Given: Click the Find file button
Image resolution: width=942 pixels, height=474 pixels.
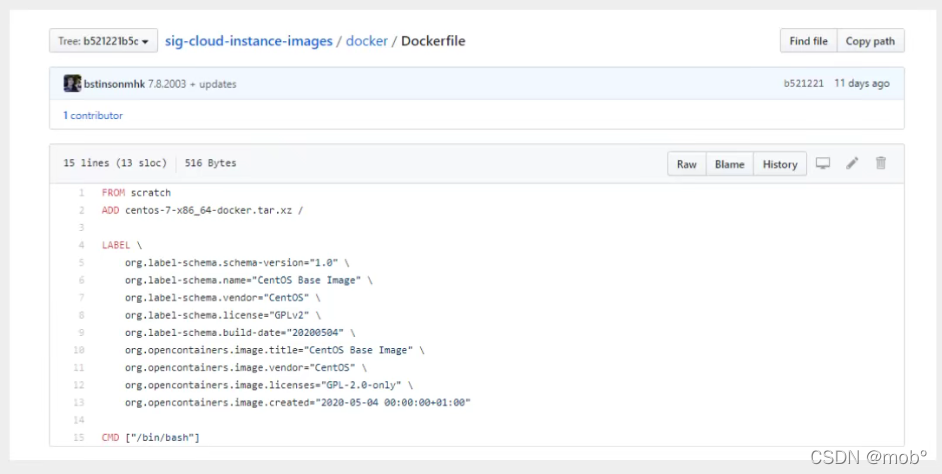Looking at the screenshot, I should point(808,41).
